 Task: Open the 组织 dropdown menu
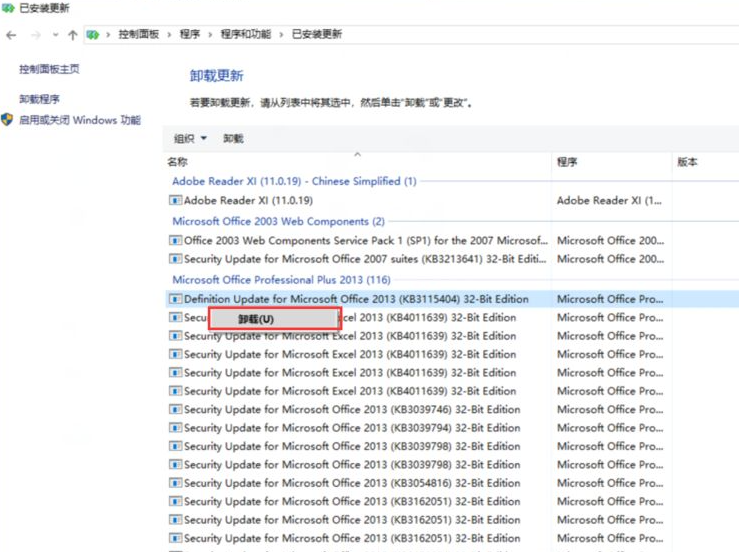190,139
